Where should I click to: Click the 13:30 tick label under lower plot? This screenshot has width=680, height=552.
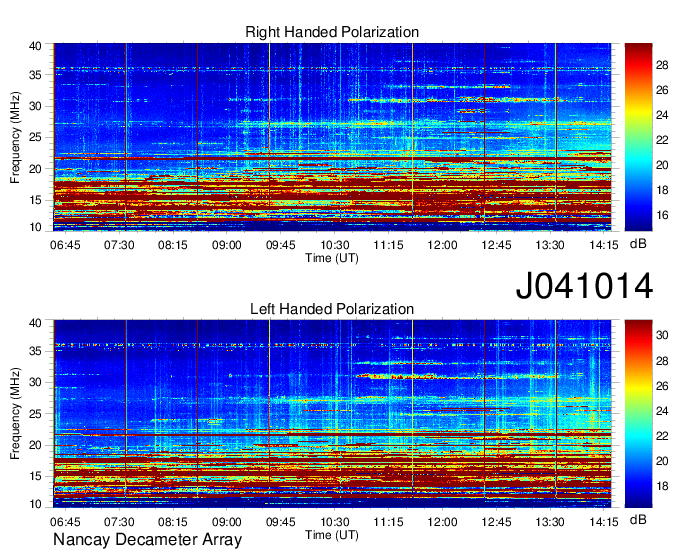coord(550,522)
